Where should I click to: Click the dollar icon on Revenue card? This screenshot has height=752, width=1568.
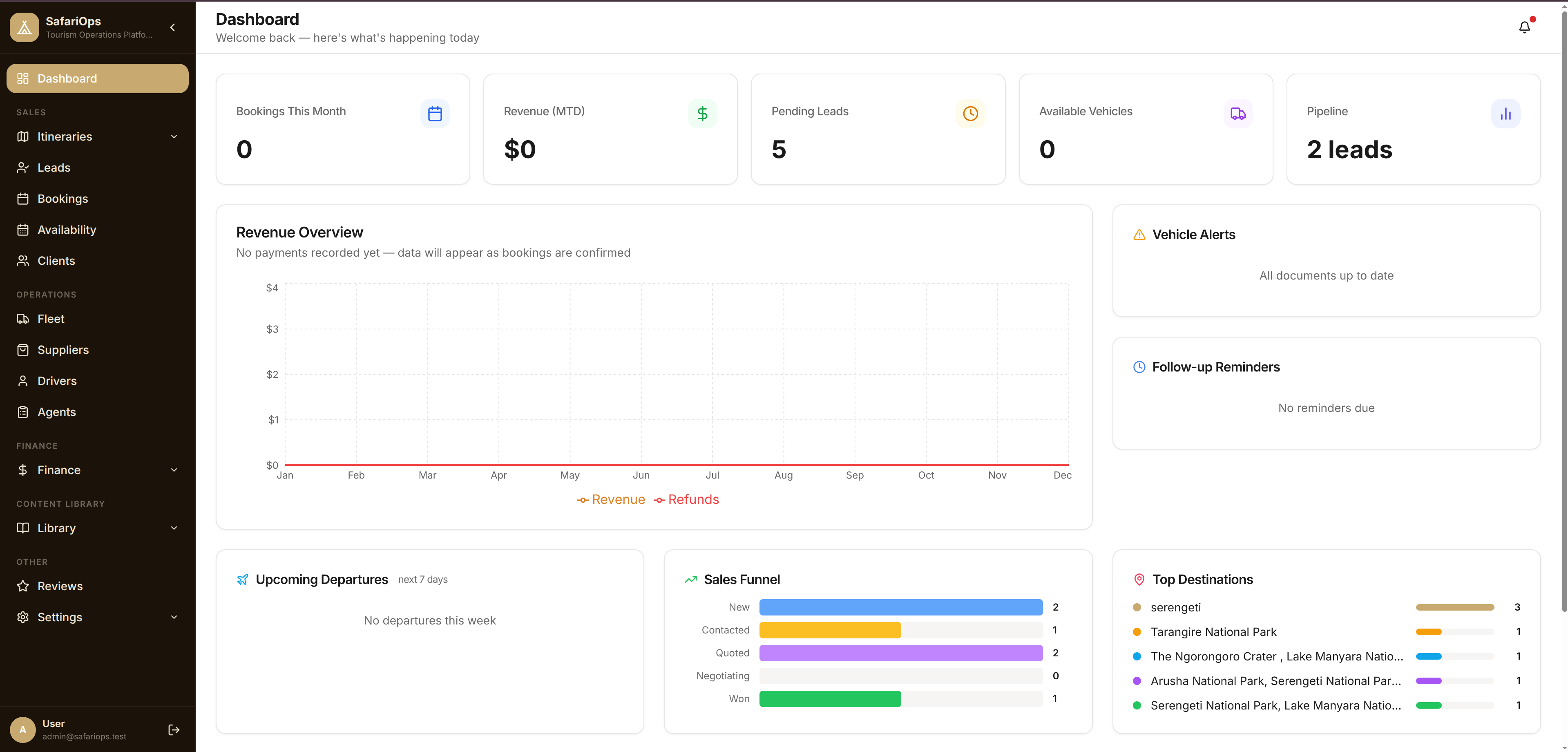coord(702,113)
